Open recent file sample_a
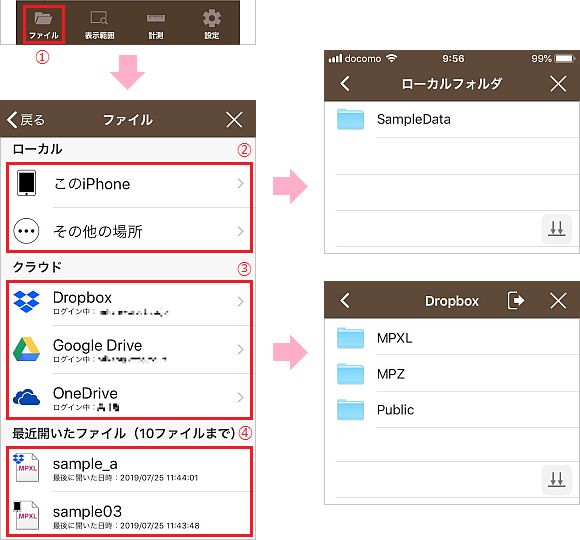This screenshot has height=540, width=580. [x=129, y=469]
